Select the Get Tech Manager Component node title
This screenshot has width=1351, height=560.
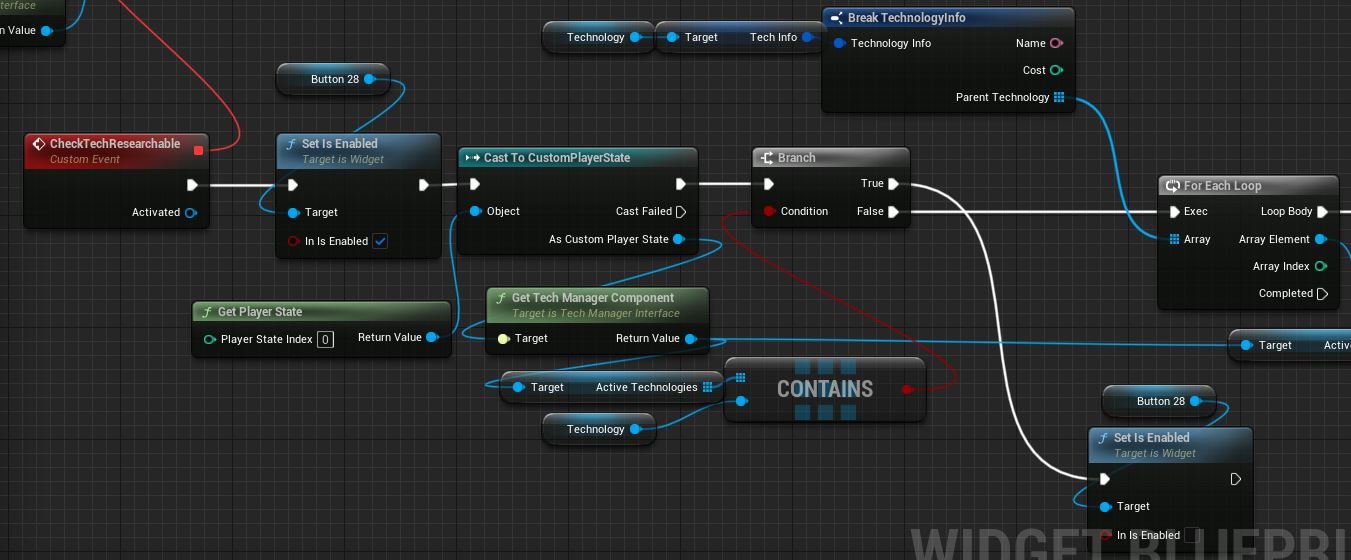[x=592, y=298]
